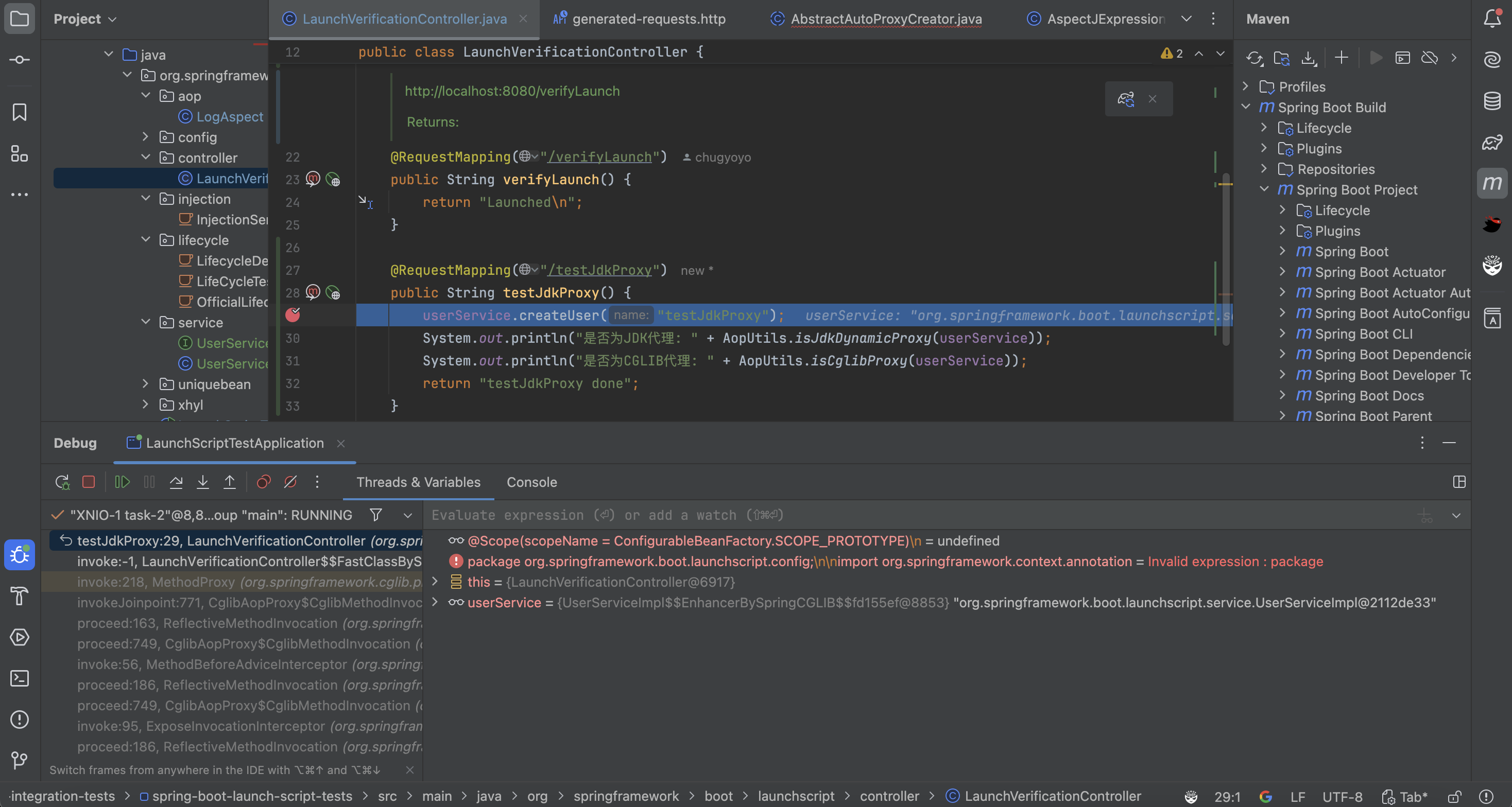Open the Terminal tool window icon

[20, 678]
